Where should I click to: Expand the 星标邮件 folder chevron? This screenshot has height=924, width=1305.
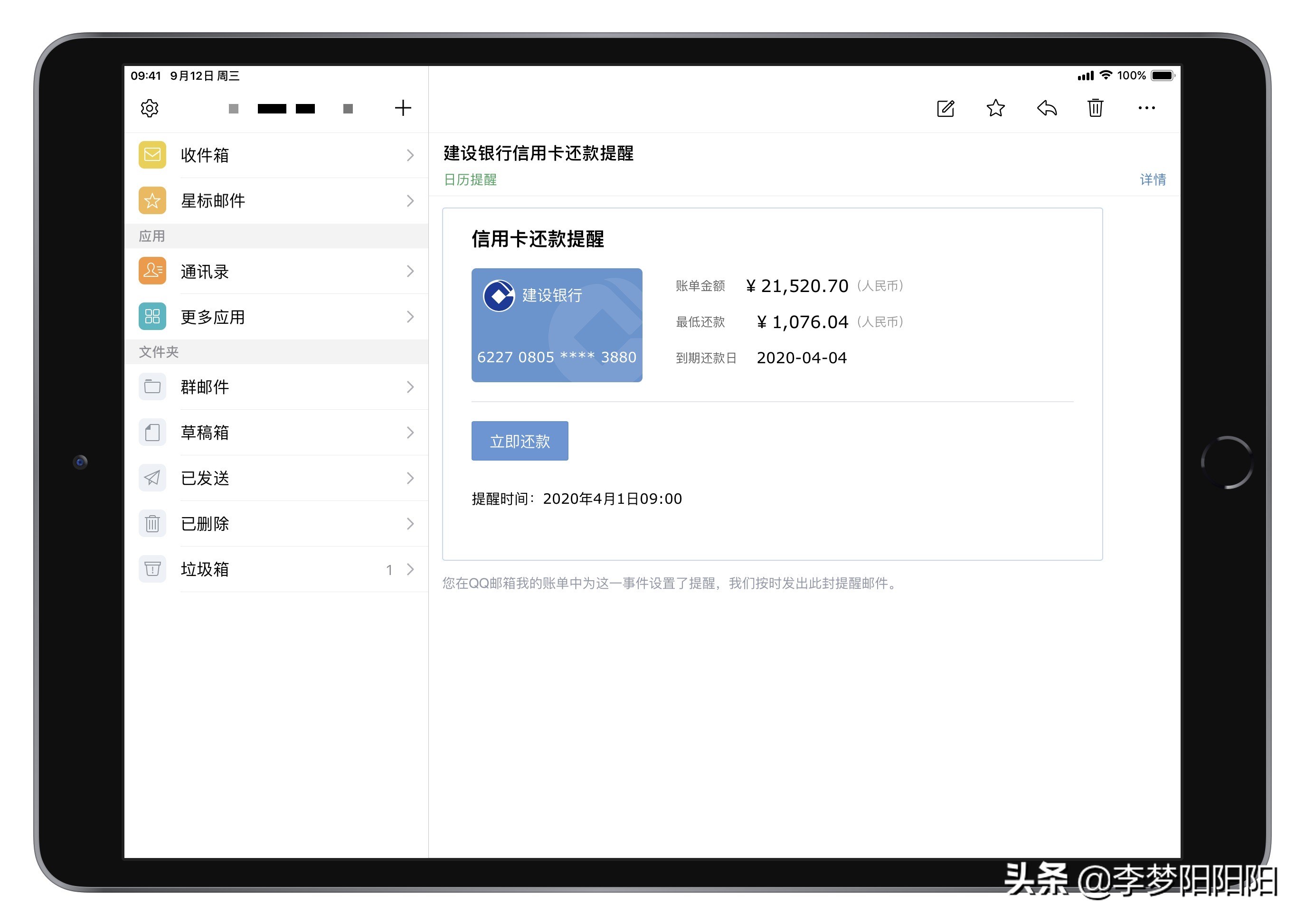(x=411, y=201)
